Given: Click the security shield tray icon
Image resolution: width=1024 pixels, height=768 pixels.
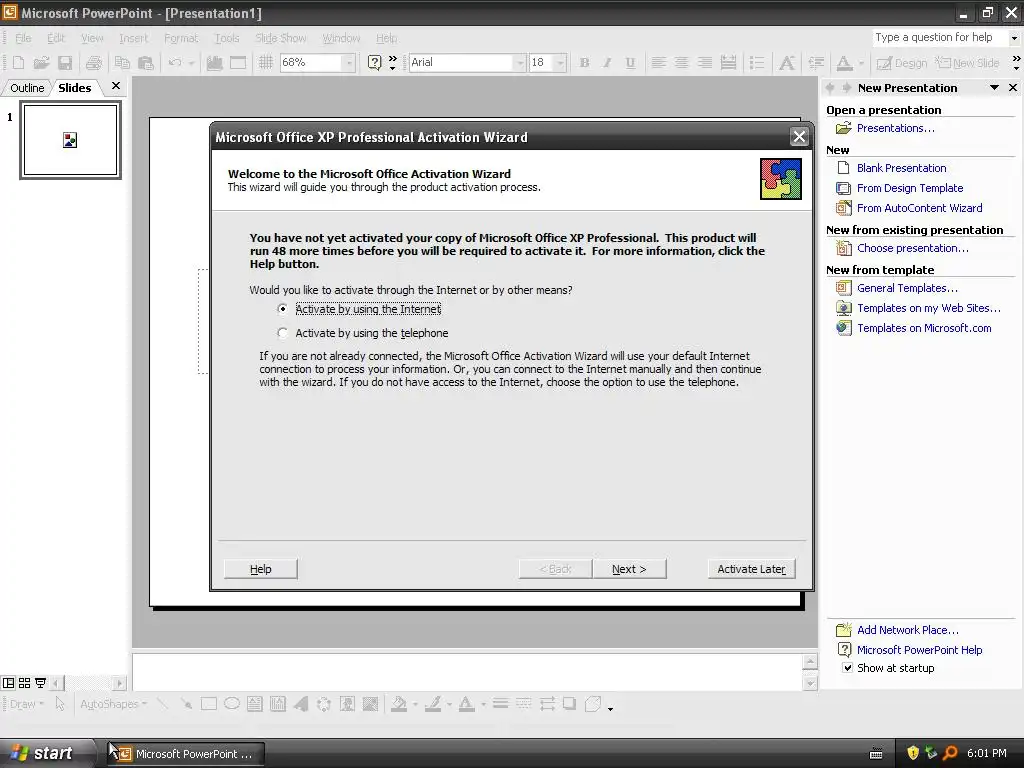Looking at the screenshot, I should tap(913, 753).
